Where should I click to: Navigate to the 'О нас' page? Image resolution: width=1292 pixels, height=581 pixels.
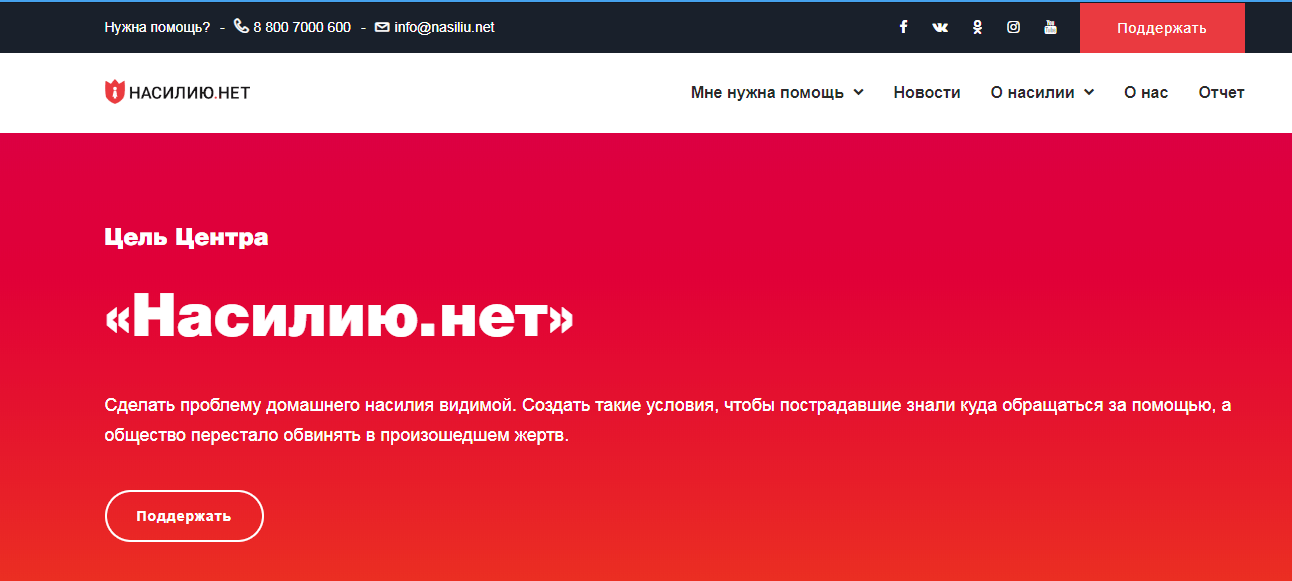point(1146,92)
